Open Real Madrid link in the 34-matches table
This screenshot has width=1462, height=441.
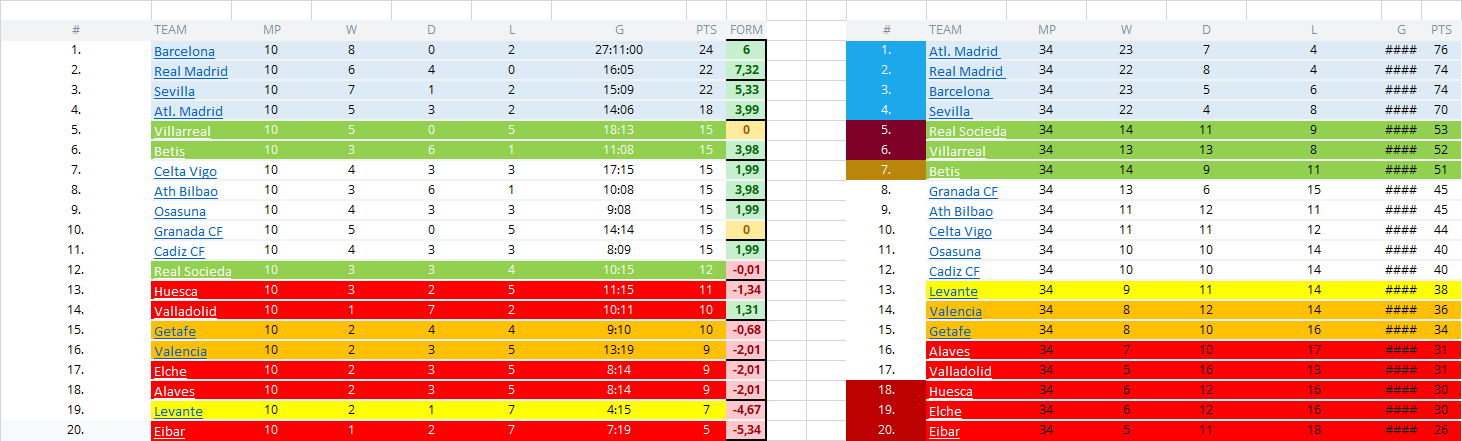[x=966, y=71]
